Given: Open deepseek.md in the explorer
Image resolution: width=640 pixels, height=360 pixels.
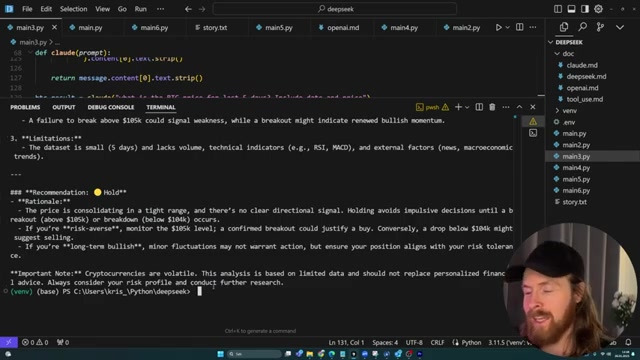Looking at the screenshot, I should [586, 77].
